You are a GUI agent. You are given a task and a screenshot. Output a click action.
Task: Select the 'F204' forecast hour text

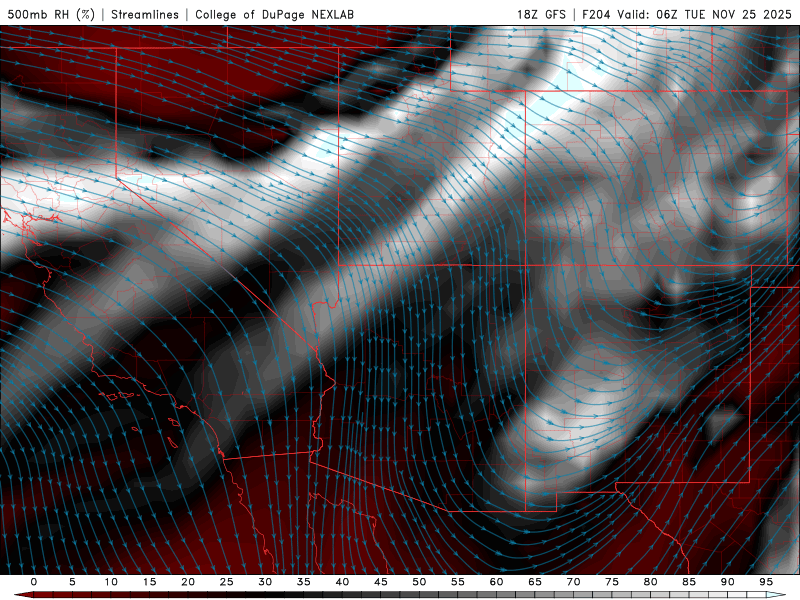[598, 14]
